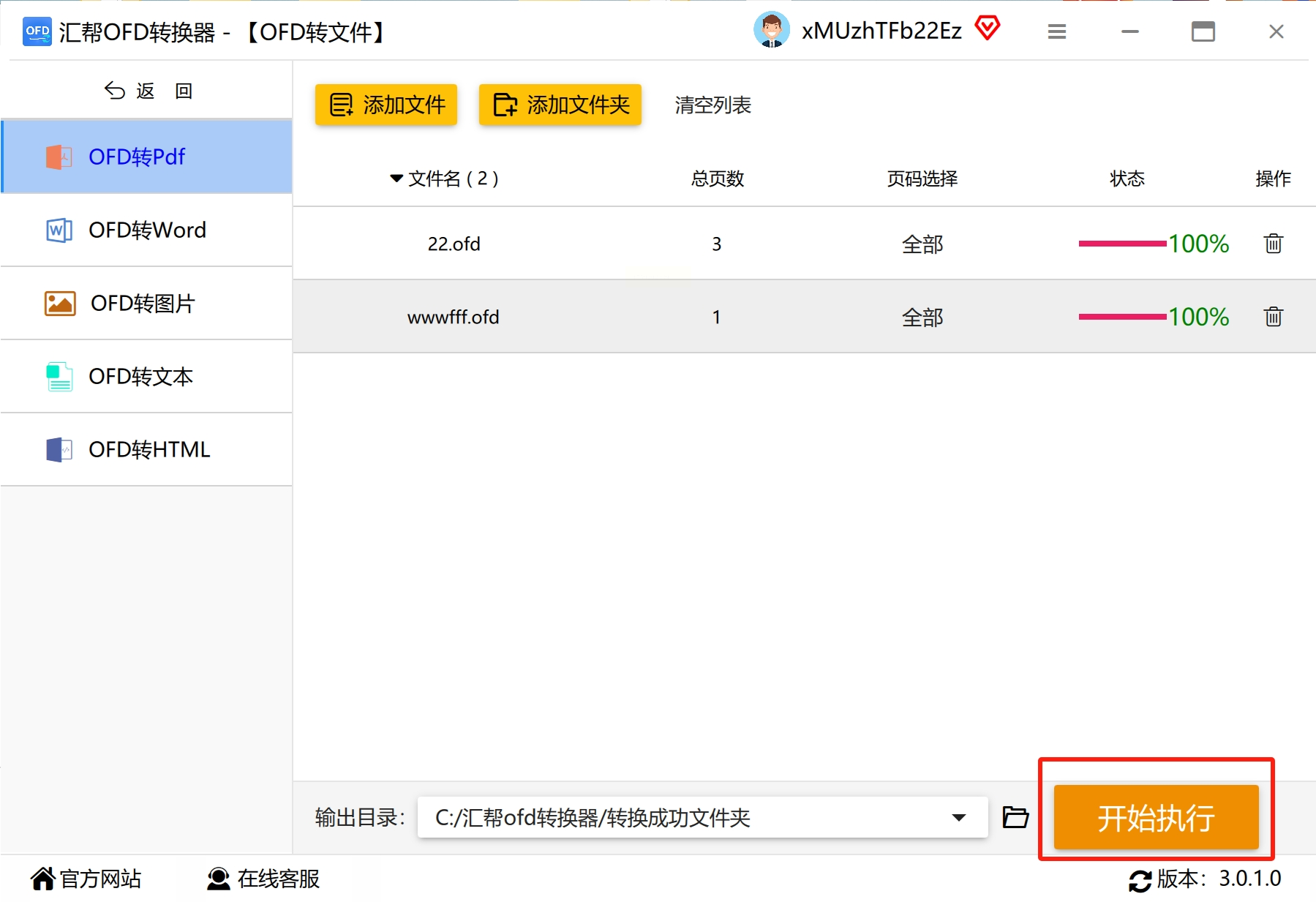Delete the 22.ofd file with trash icon
The height and width of the screenshot is (902, 1316).
(1273, 244)
